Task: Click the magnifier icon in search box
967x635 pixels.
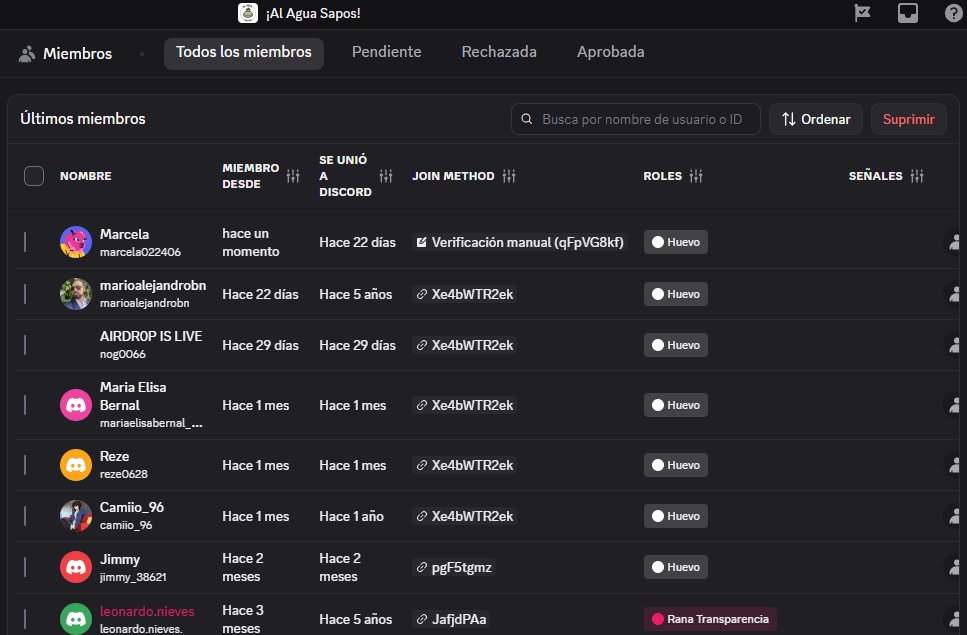Action: (527, 119)
